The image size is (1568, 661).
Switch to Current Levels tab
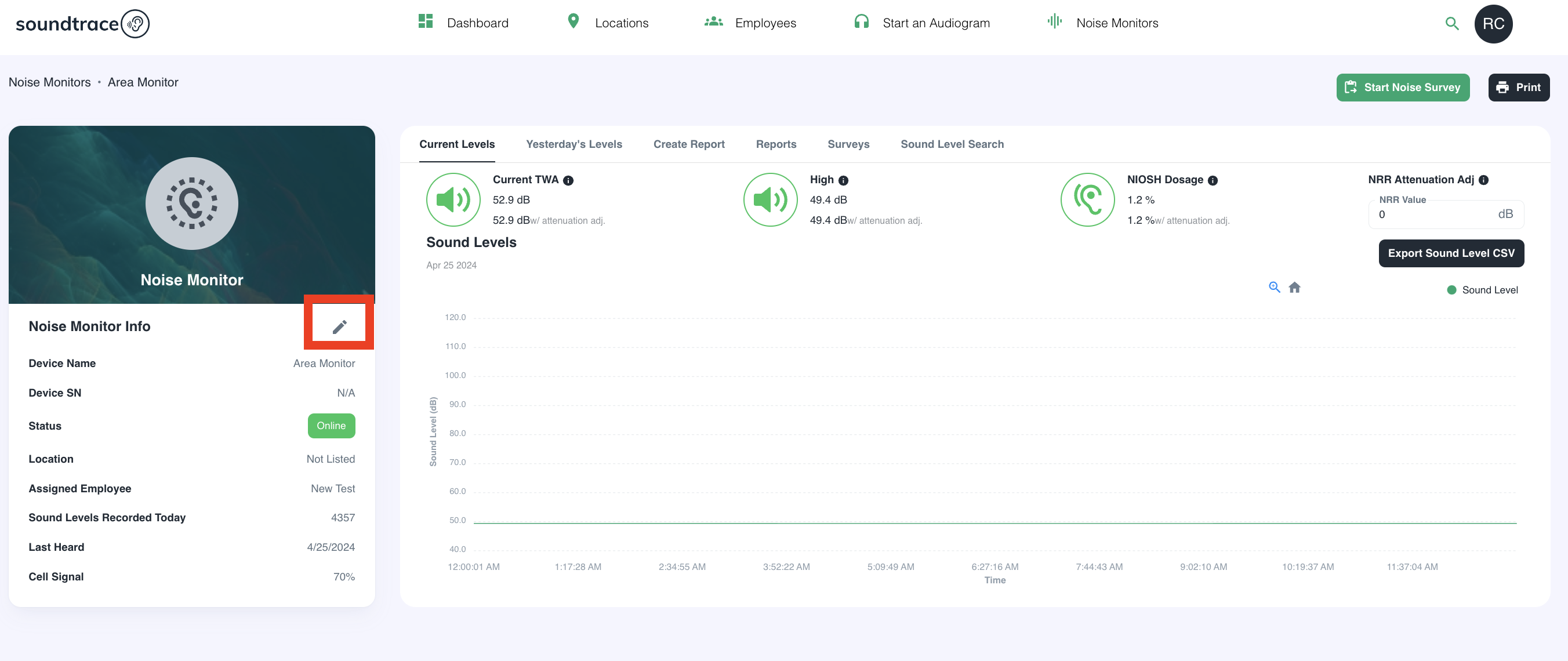(x=457, y=144)
